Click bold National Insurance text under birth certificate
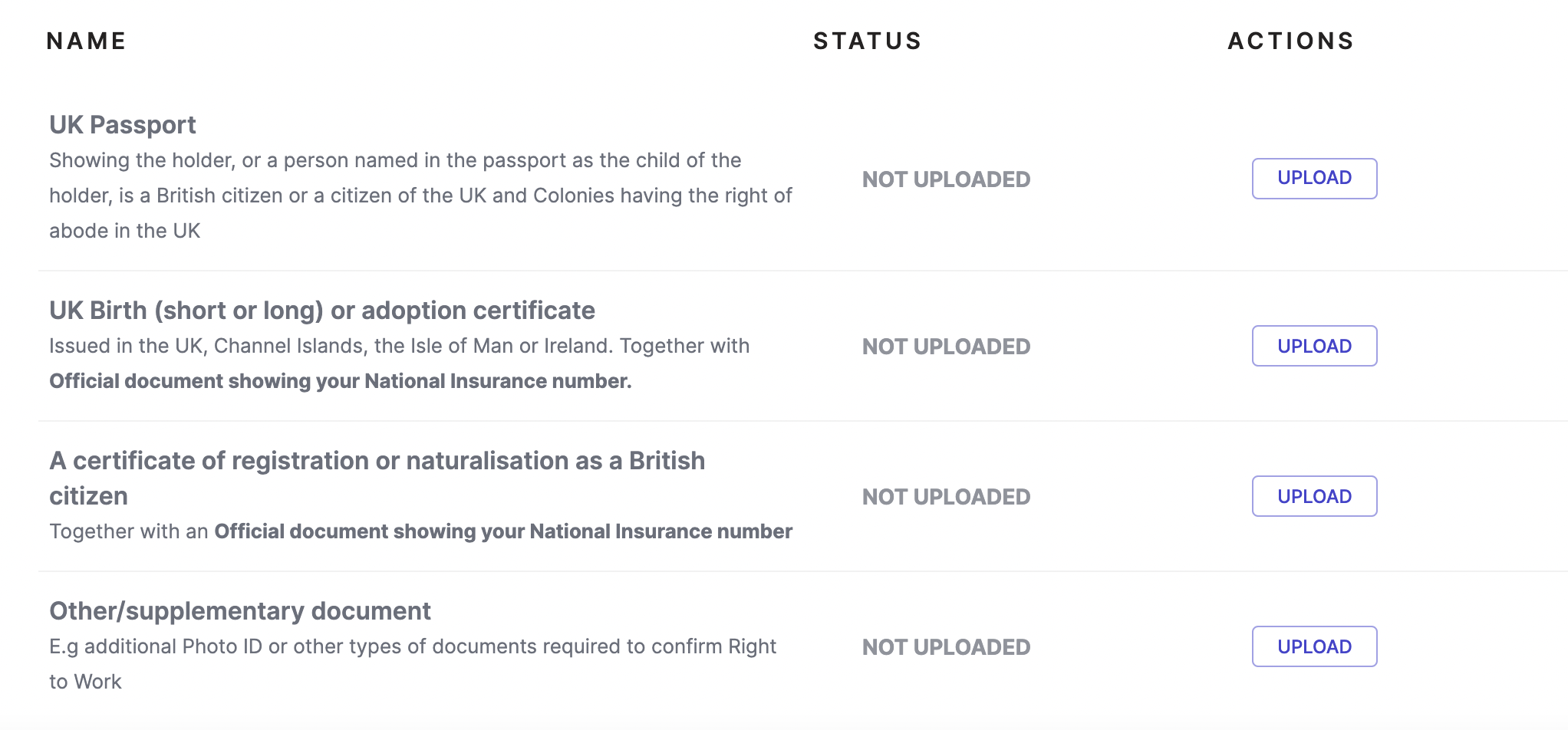Image resolution: width=1568 pixels, height=730 pixels. tap(340, 381)
